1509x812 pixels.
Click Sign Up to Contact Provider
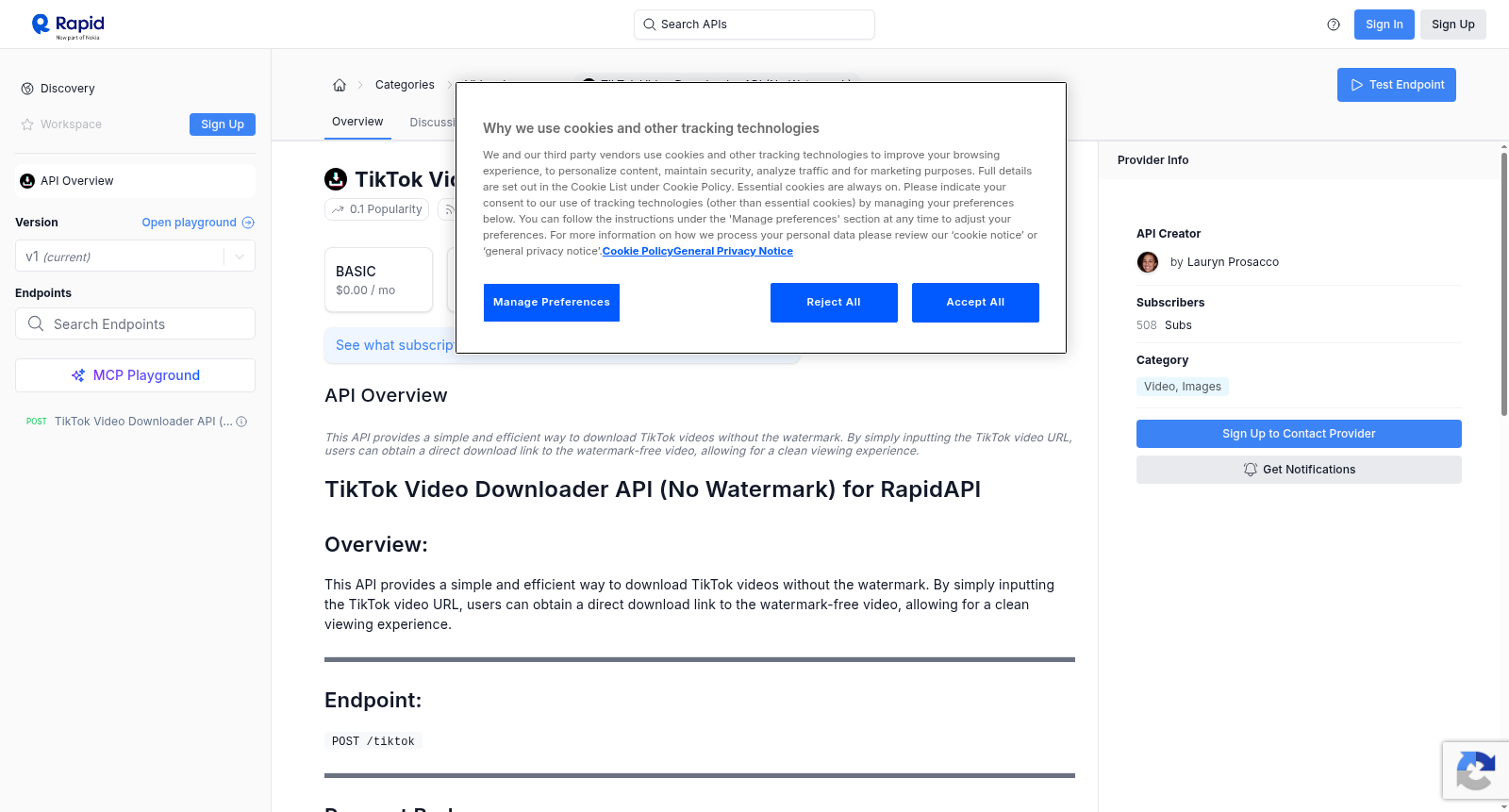(1299, 434)
